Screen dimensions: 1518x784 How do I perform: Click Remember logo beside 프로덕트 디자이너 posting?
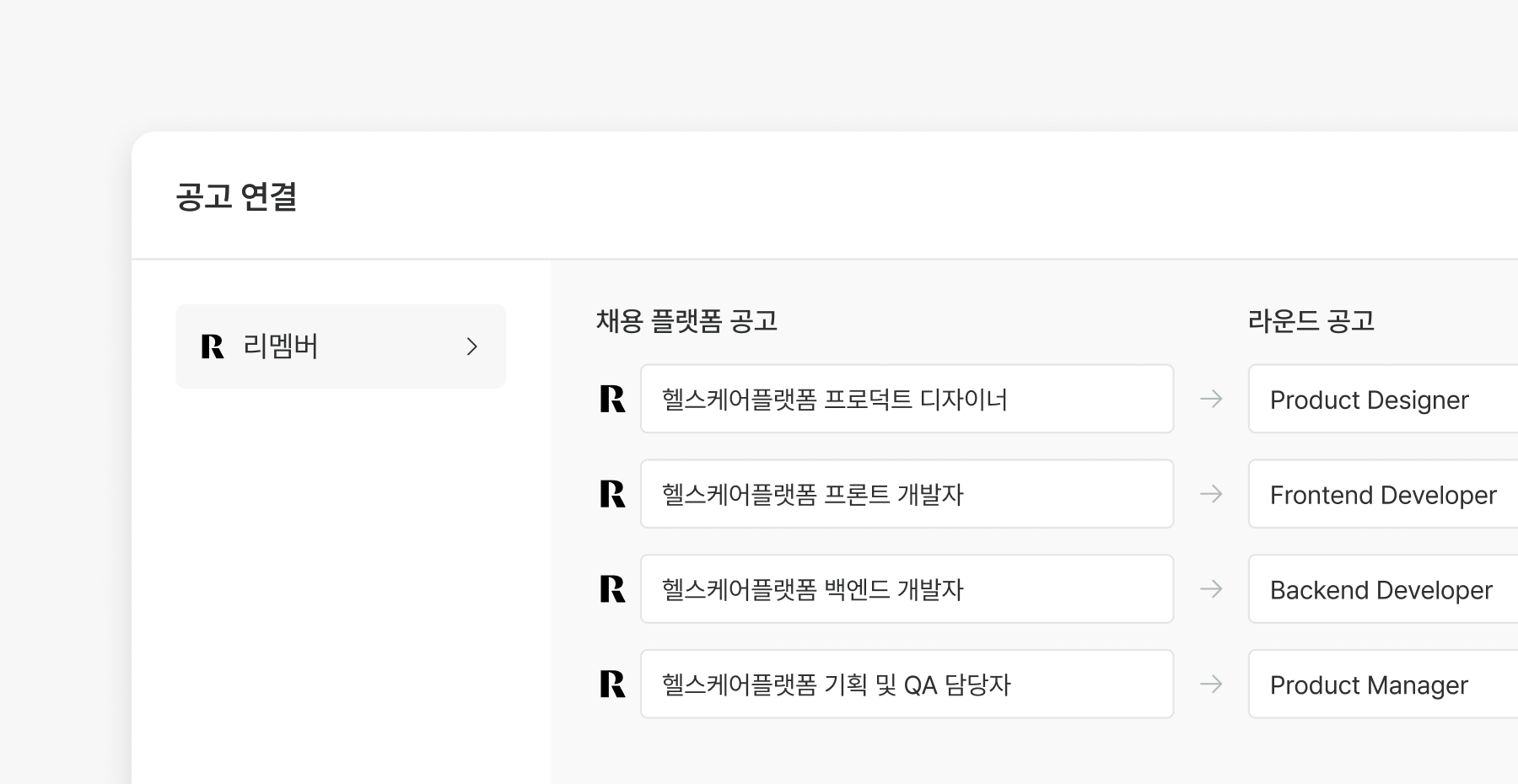point(613,399)
